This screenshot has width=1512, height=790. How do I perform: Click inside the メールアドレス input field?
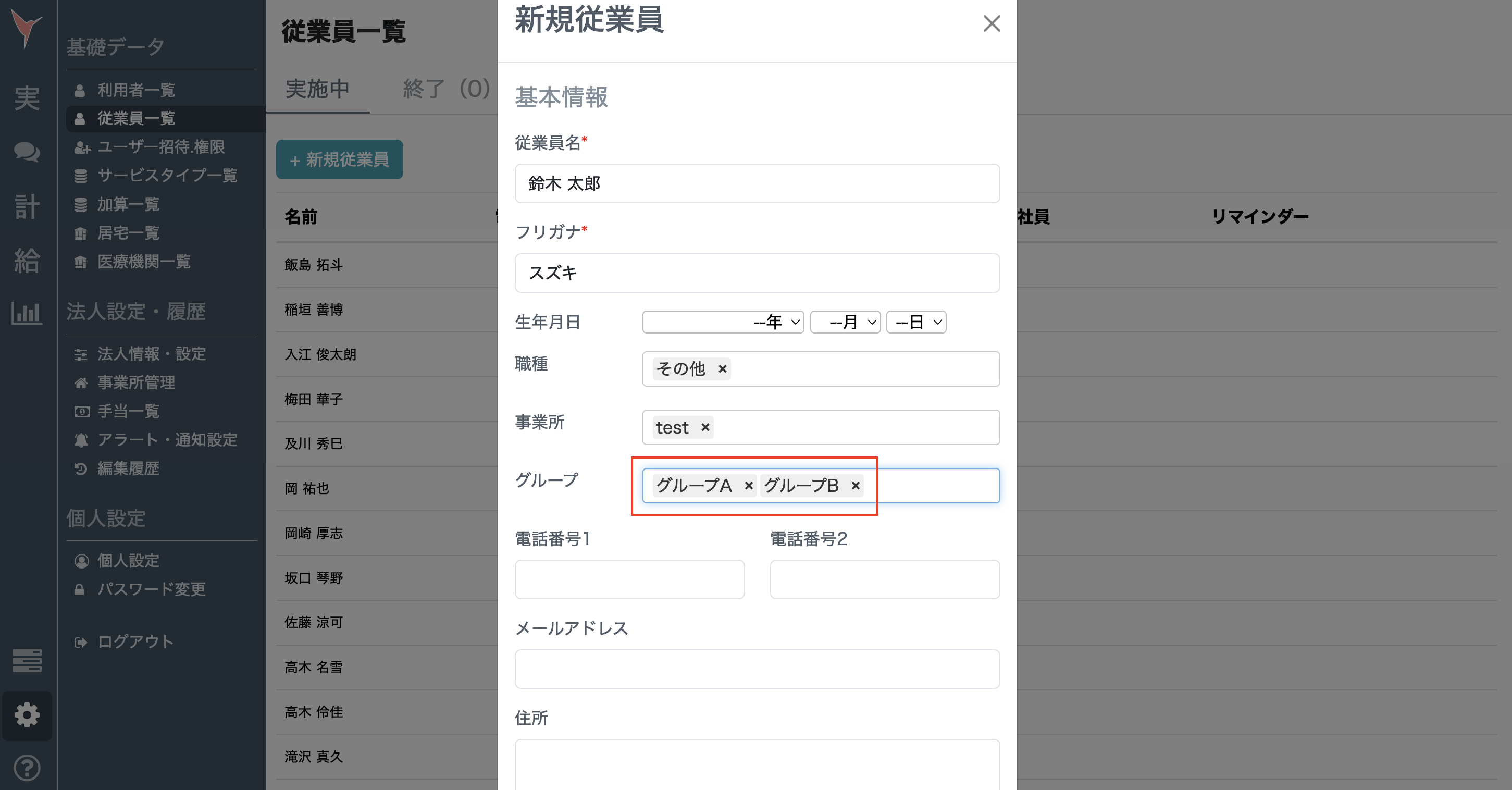(x=757, y=669)
